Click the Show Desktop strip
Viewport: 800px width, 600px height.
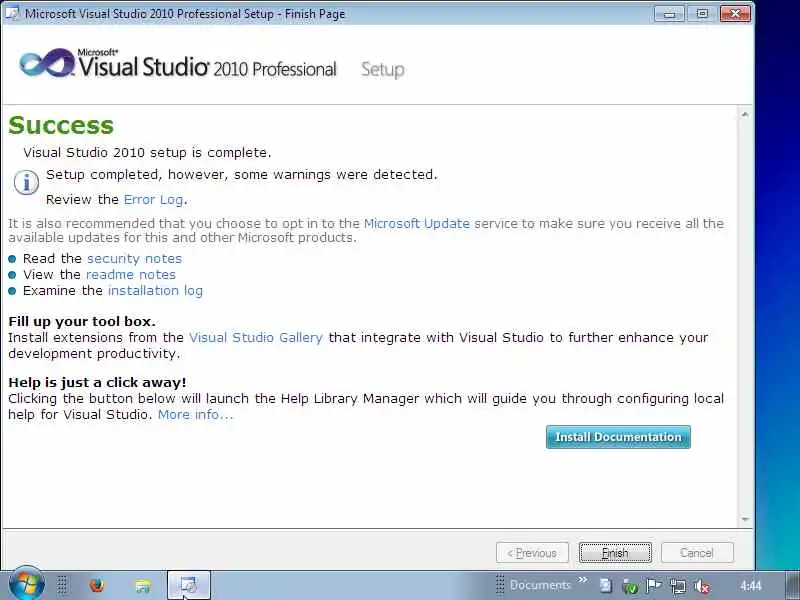[x=793, y=585]
